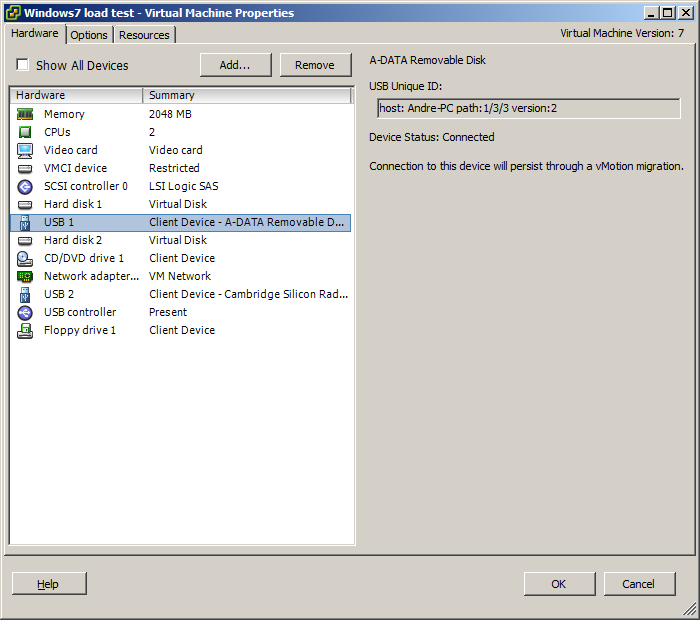Screen dimensions: 700x620
Task: Click the Memory hardware icon
Action: [25, 114]
